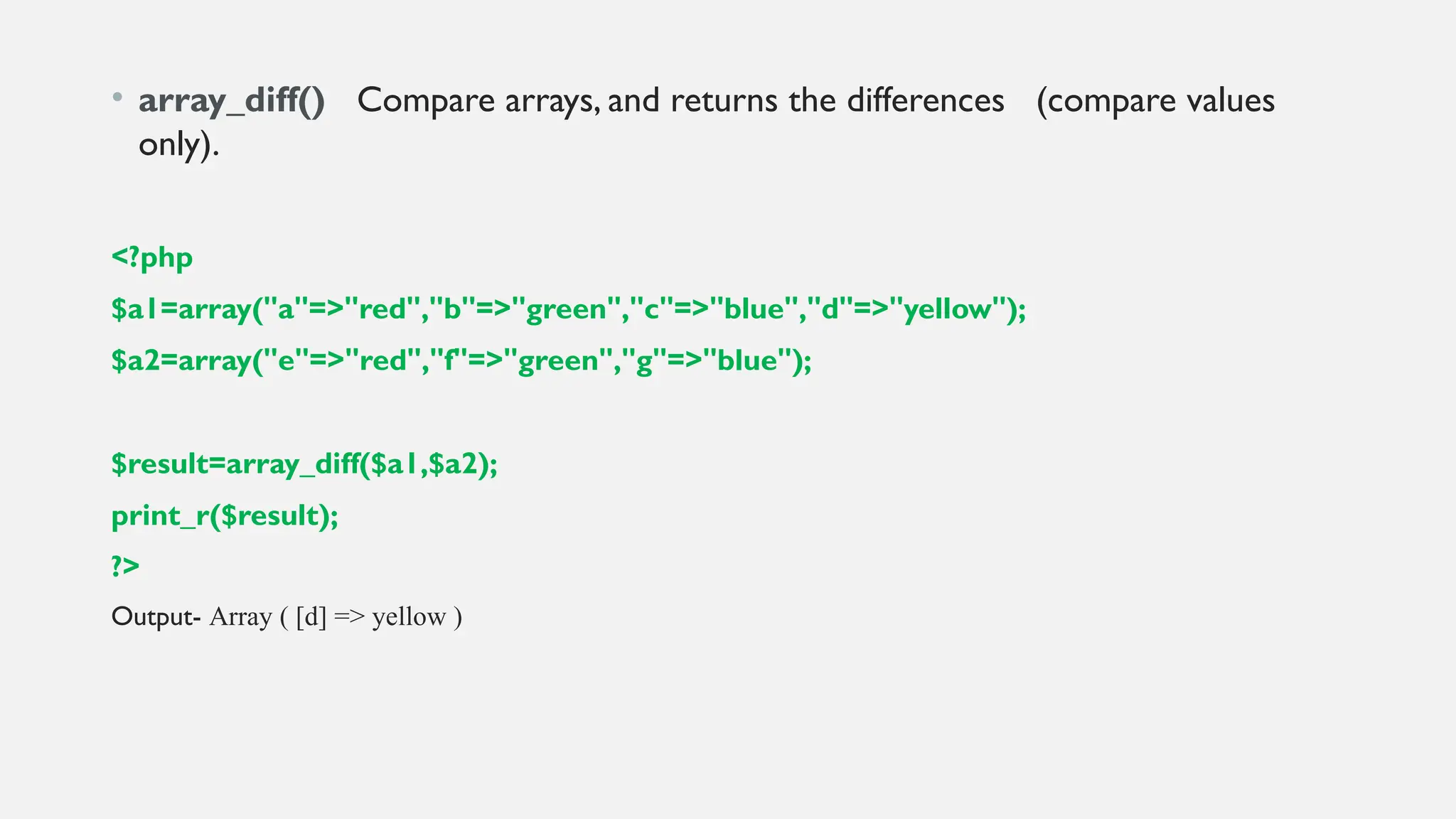Click the $result=array_diff($a1,$a2); line
1456x819 pixels.
[304, 464]
